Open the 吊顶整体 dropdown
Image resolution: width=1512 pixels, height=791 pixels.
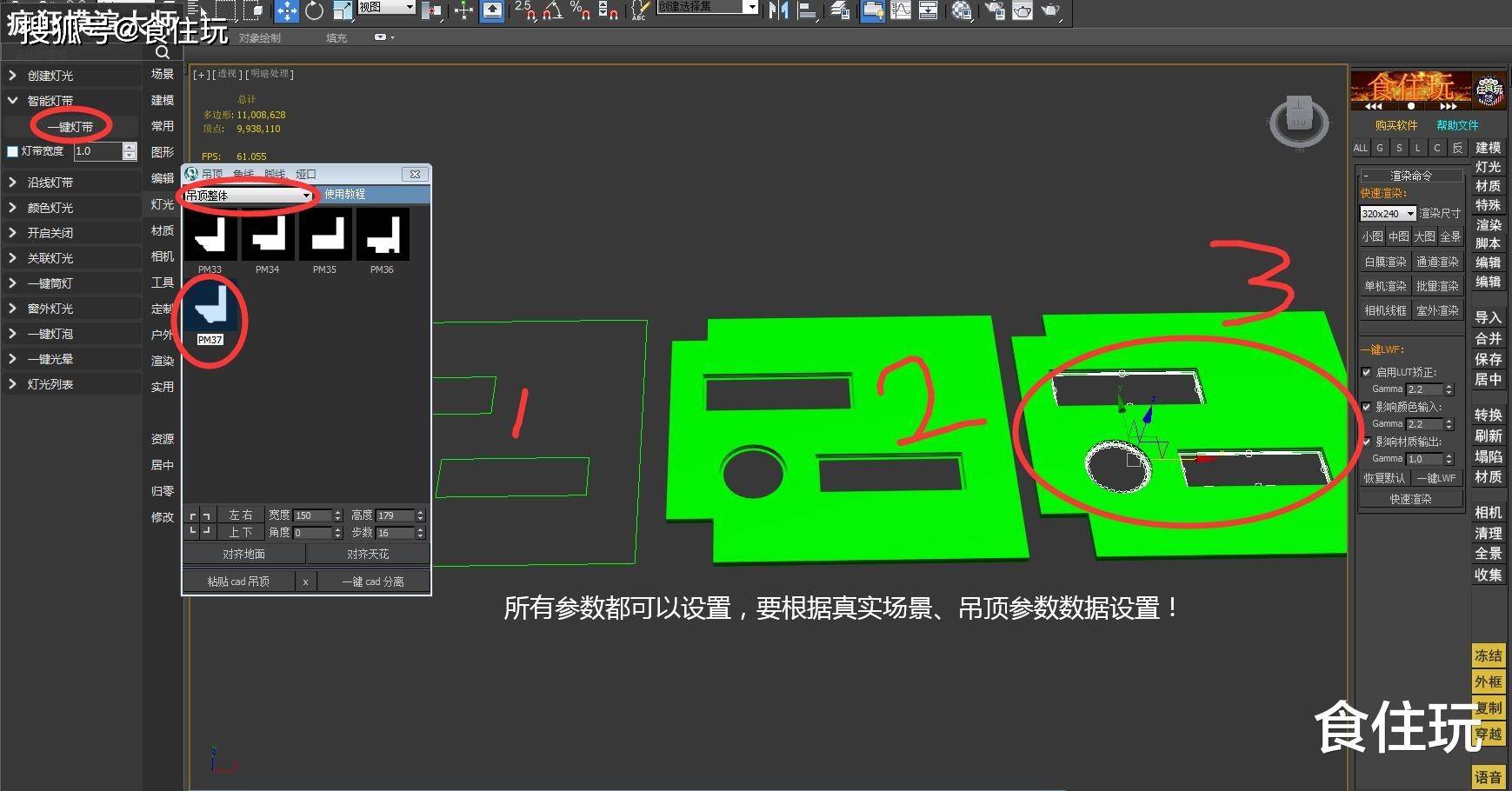pos(305,195)
